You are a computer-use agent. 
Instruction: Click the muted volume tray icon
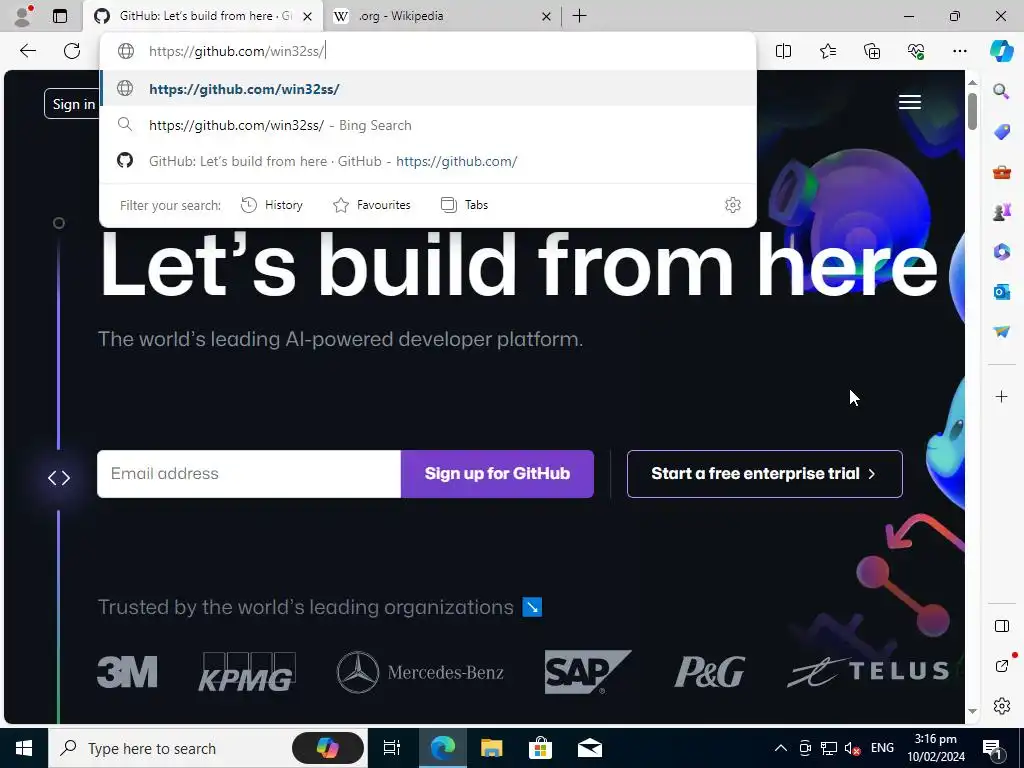point(852,748)
